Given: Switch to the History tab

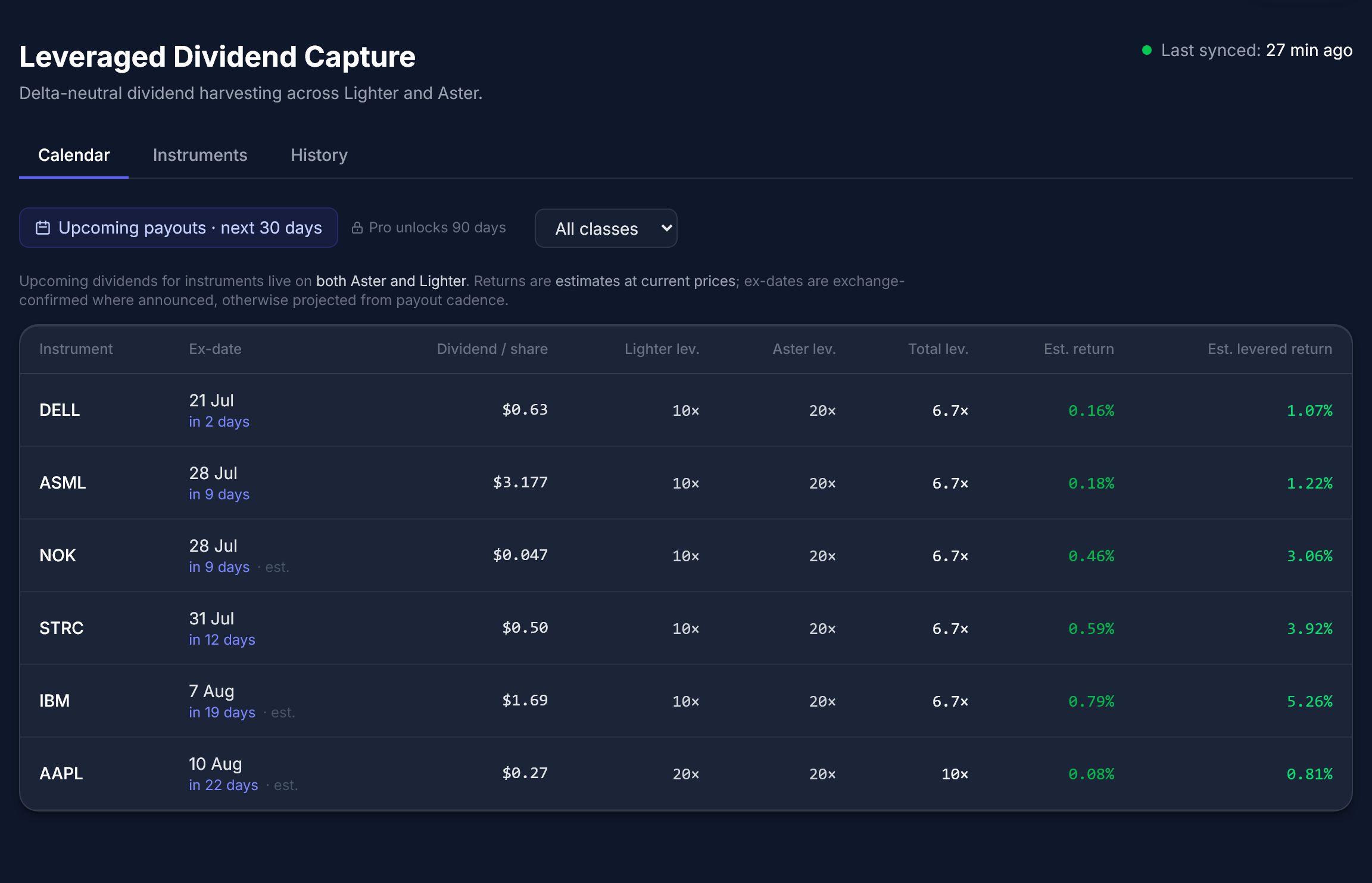Looking at the screenshot, I should tap(319, 155).
